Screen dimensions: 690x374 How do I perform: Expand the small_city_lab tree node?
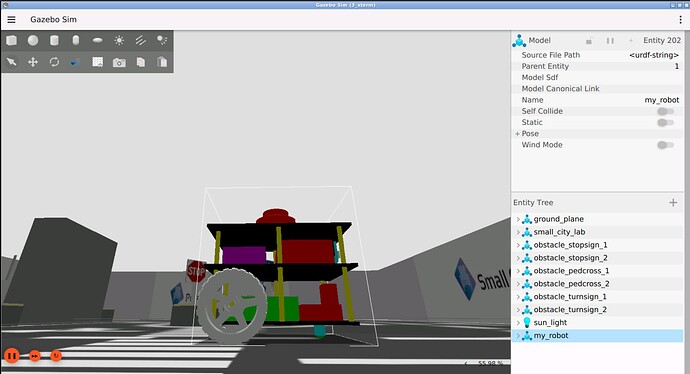point(518,232)
